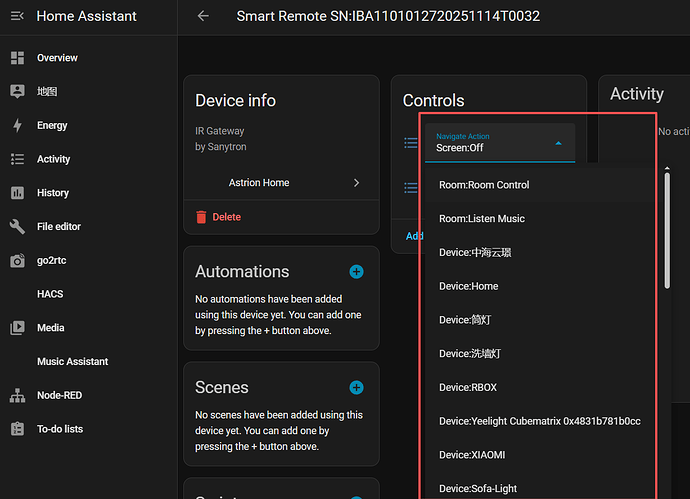Image resolution: width=690 pixels, height=499 pixels.
Task: Choose Device:中海云璟 from the list
Action: pyautogui.click(x=540, y=253)
